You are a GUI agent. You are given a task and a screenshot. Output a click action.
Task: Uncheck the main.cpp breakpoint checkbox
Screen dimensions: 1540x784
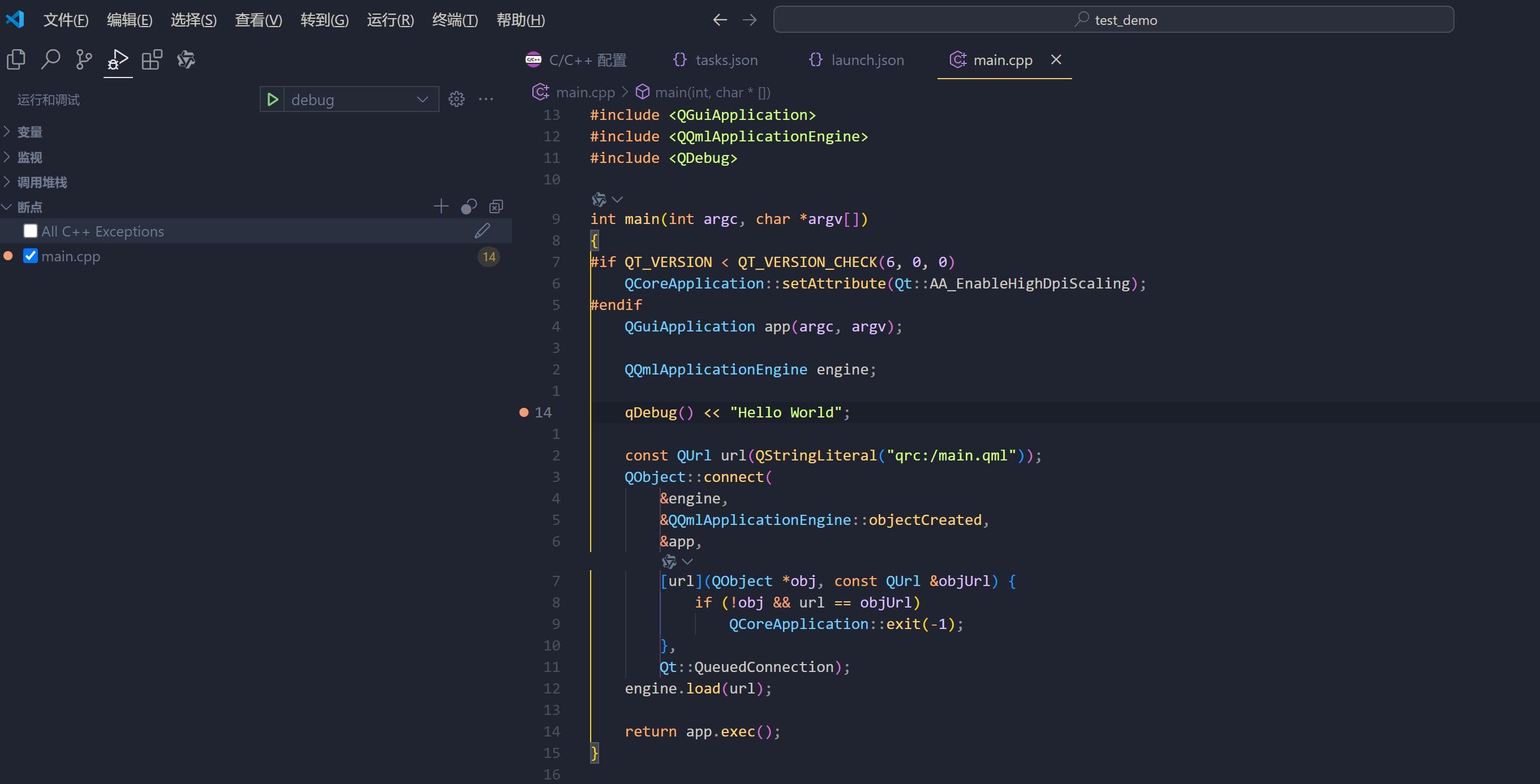click(31, 256)
